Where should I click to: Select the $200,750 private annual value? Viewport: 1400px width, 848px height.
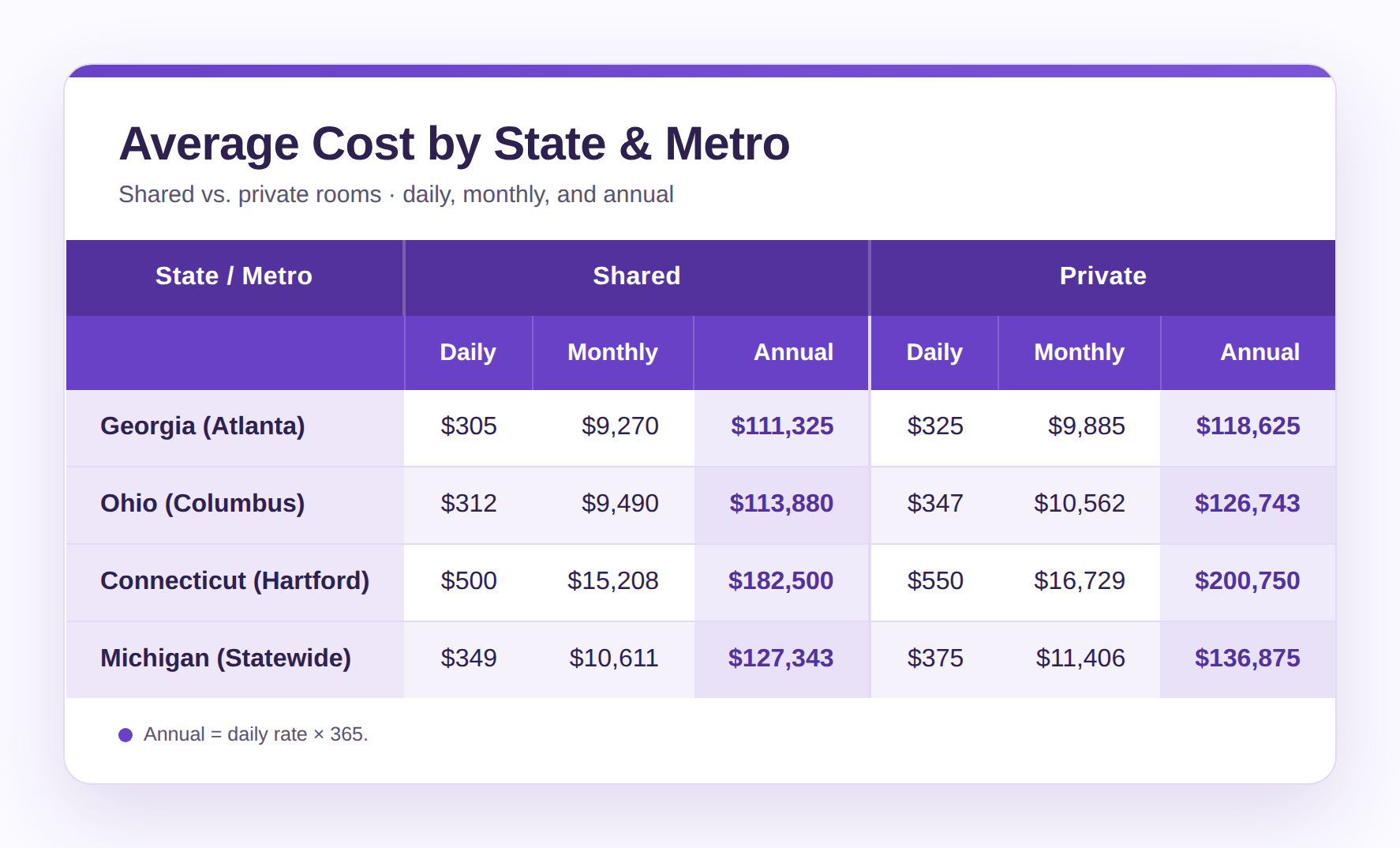point(1248,581)
